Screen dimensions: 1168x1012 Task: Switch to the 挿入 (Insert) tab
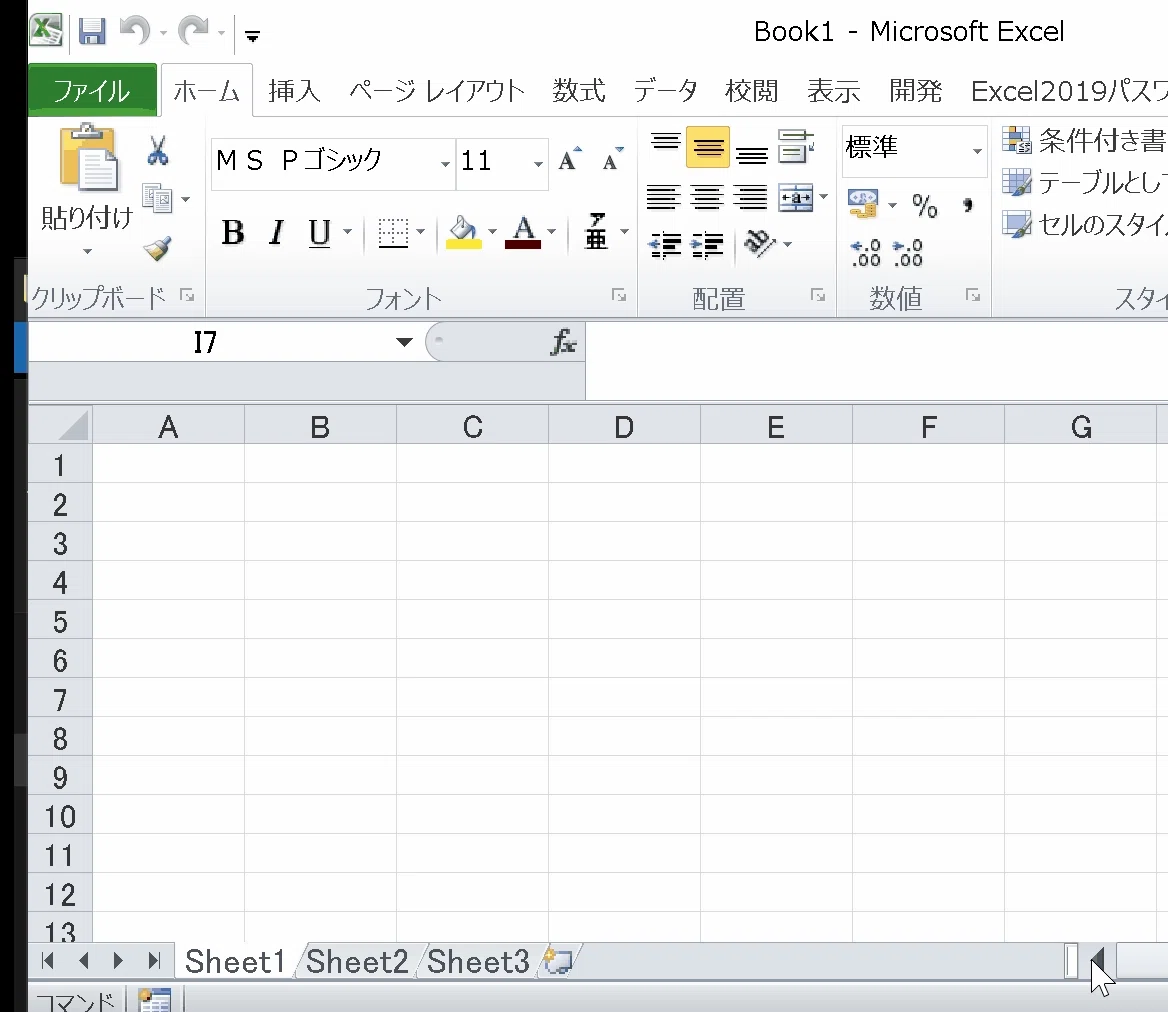pyautogui.click(x=295, y=91)
